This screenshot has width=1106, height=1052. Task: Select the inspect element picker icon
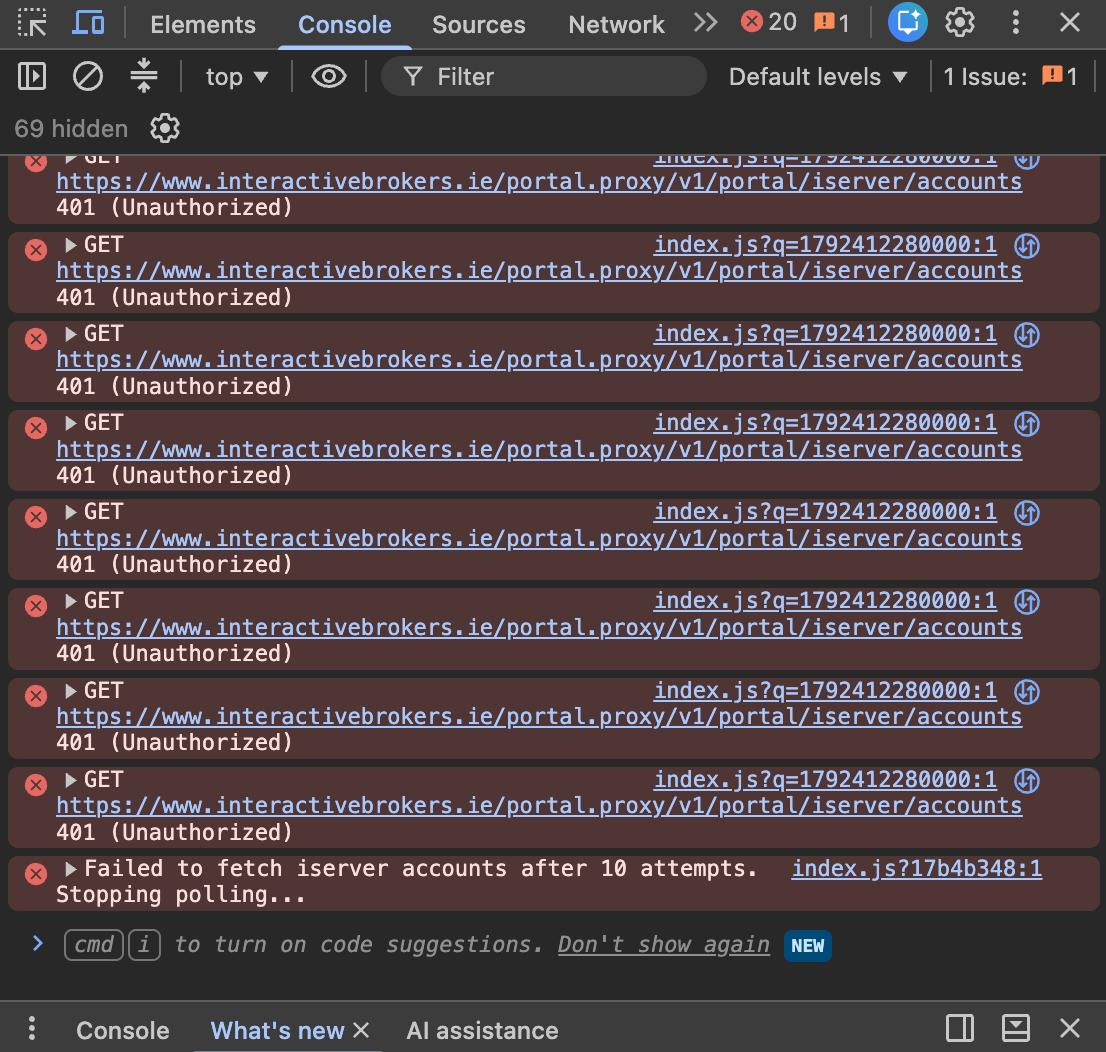[32, 23]
